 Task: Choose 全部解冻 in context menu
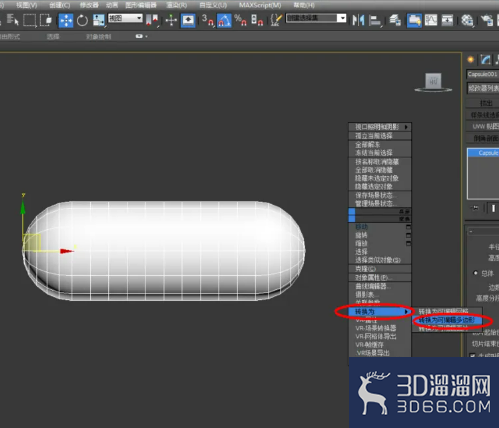pos(380,145)
